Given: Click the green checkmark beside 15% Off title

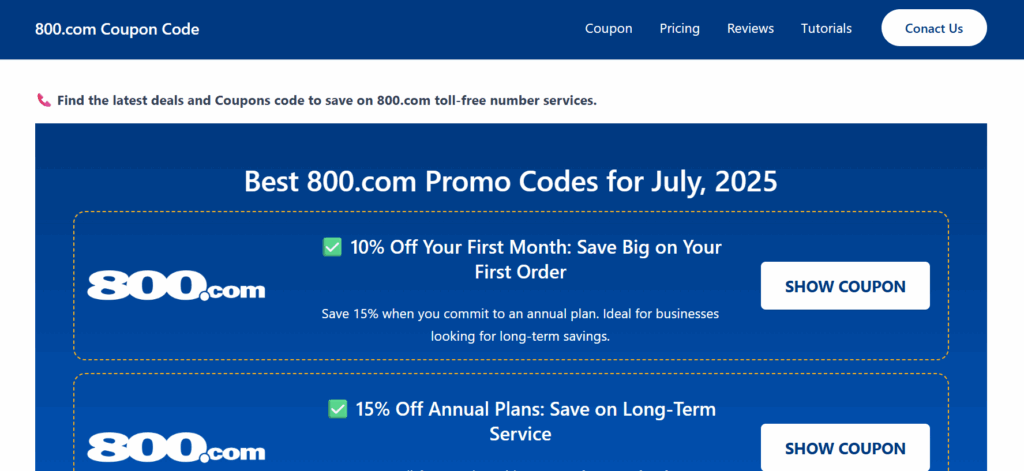Looking at the screenshot, I should point(337,410).
